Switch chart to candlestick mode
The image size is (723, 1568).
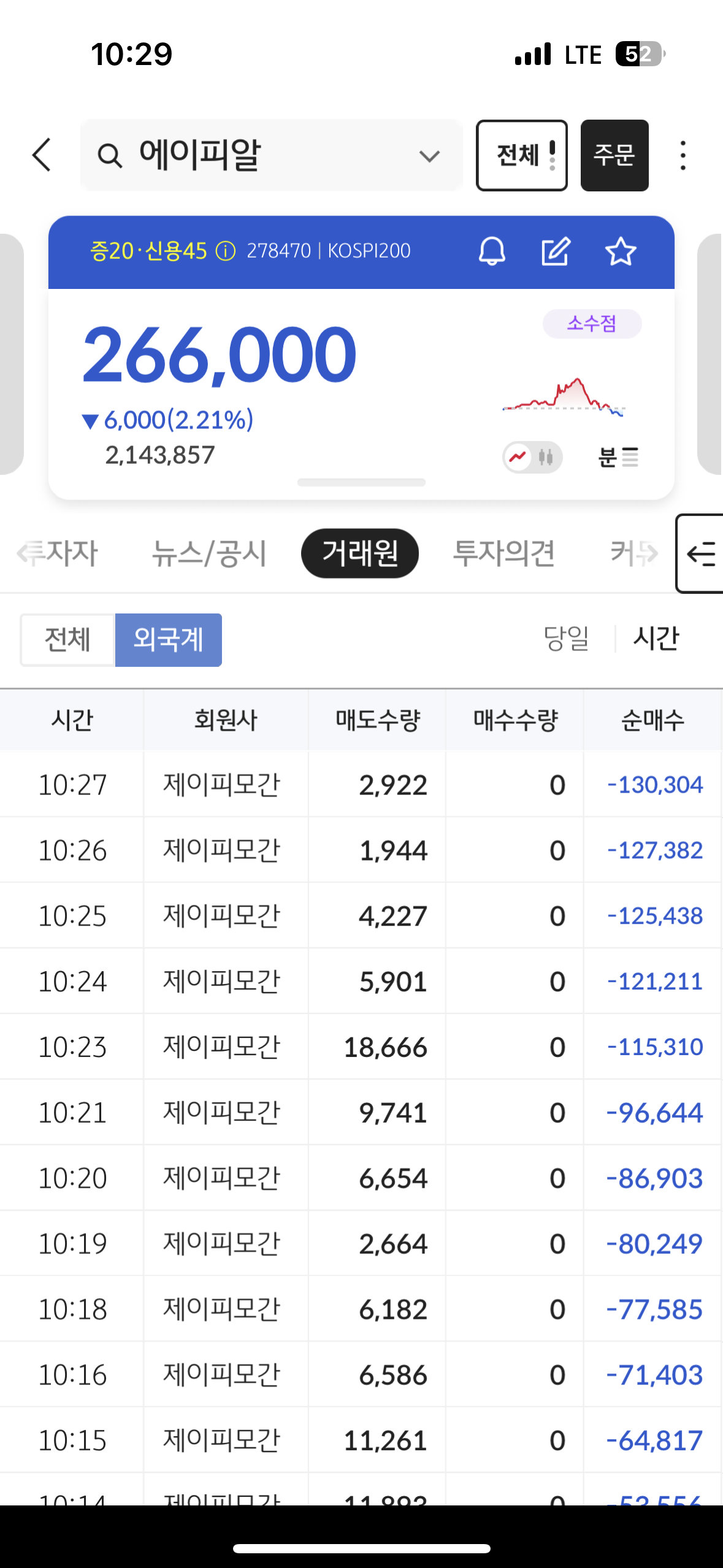tap(546, 457)
